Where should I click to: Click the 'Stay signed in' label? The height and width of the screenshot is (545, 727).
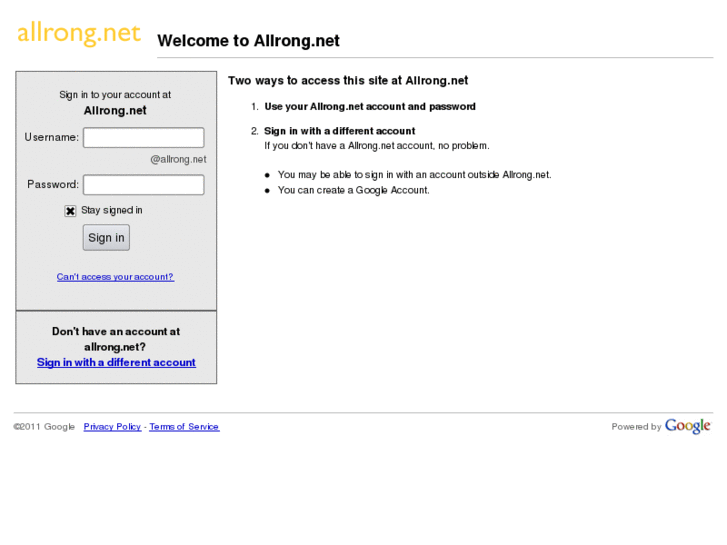[x=112, y=211]
